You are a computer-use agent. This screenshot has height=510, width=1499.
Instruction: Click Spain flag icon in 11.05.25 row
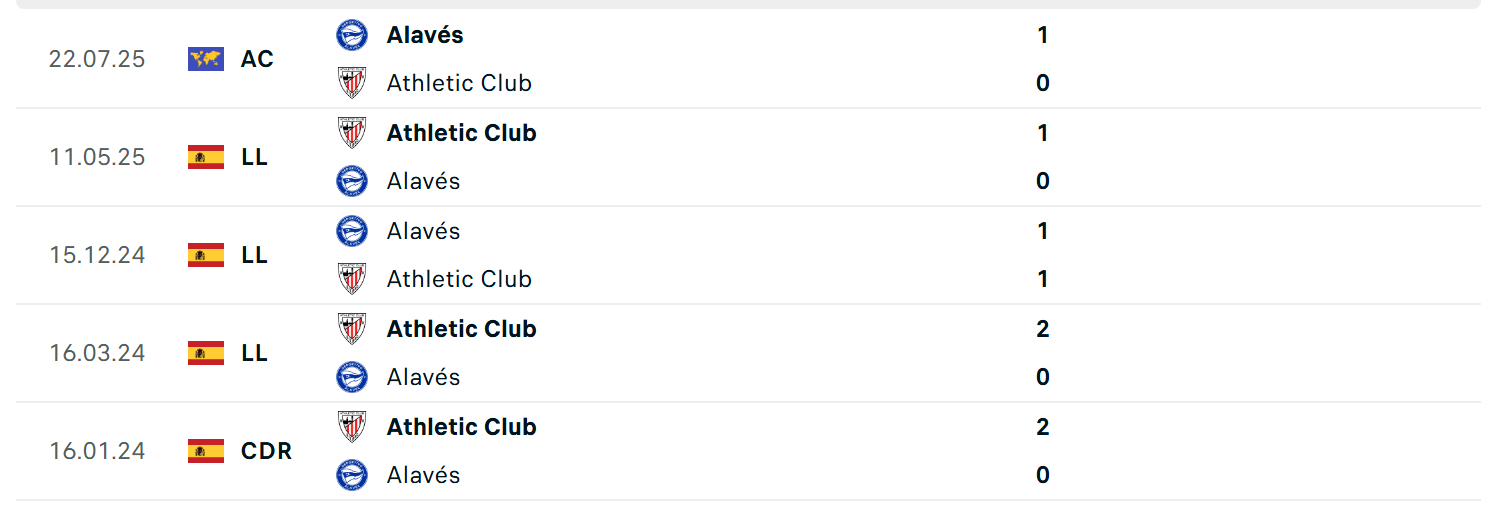pos(206,157)
